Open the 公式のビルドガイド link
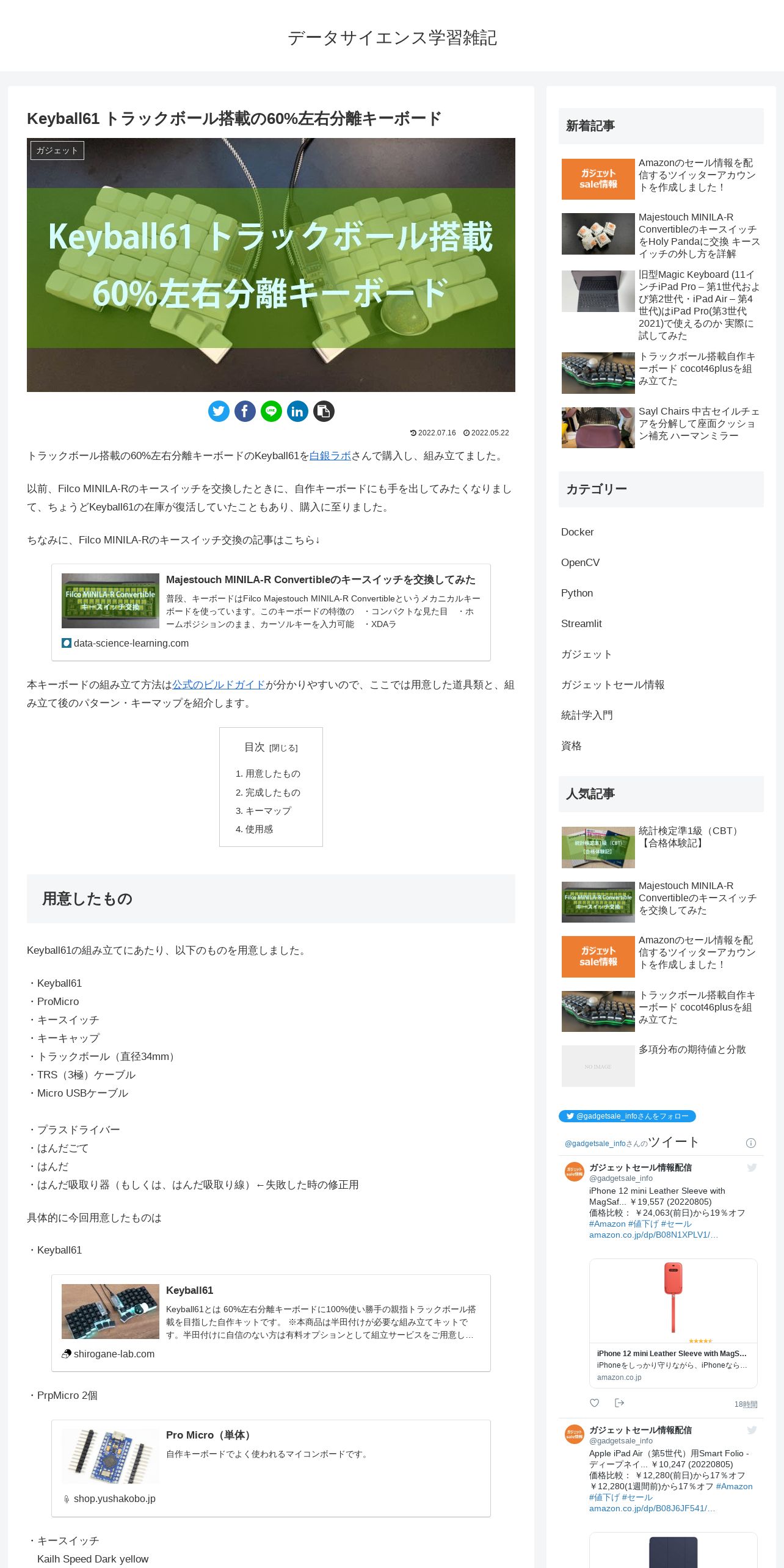 click(x=219, y=684)
